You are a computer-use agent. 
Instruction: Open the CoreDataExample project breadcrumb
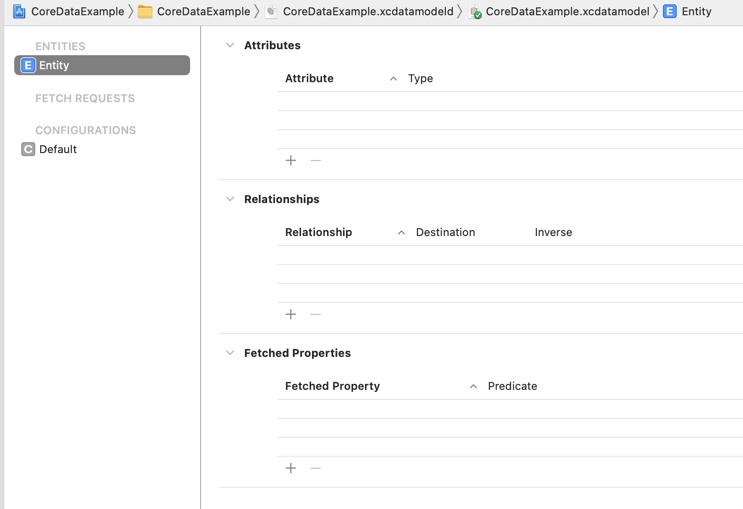click(77, 11)
